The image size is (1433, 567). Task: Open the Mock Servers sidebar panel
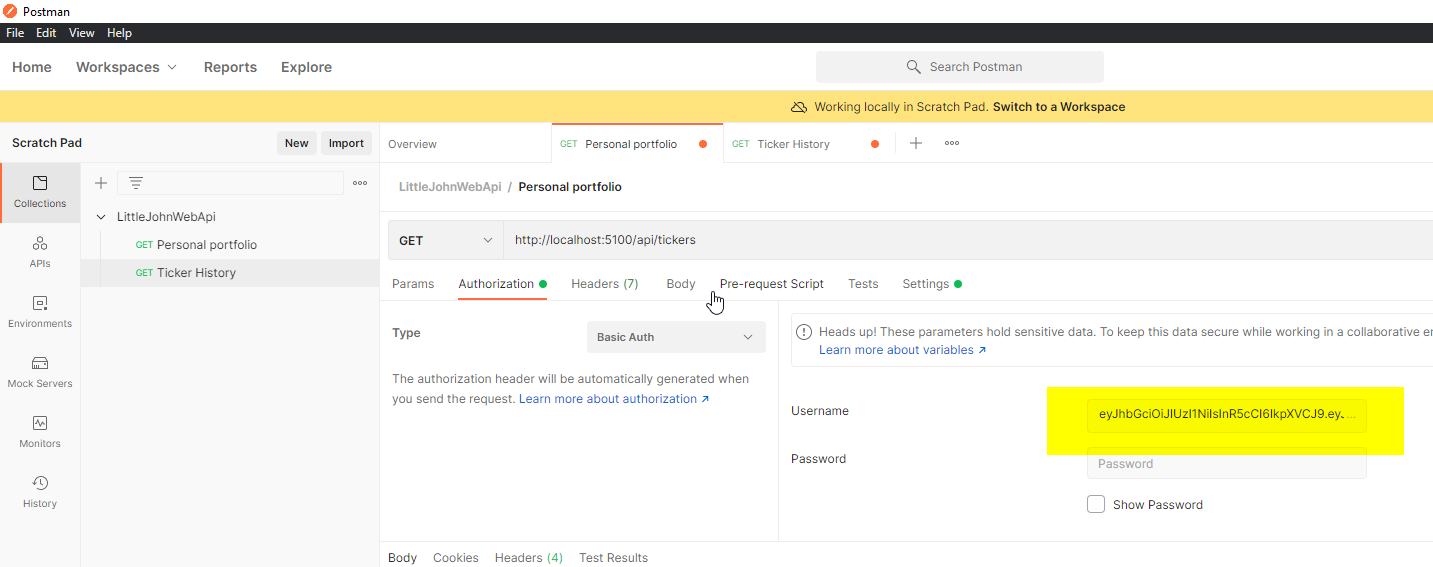tap(40, 373)
